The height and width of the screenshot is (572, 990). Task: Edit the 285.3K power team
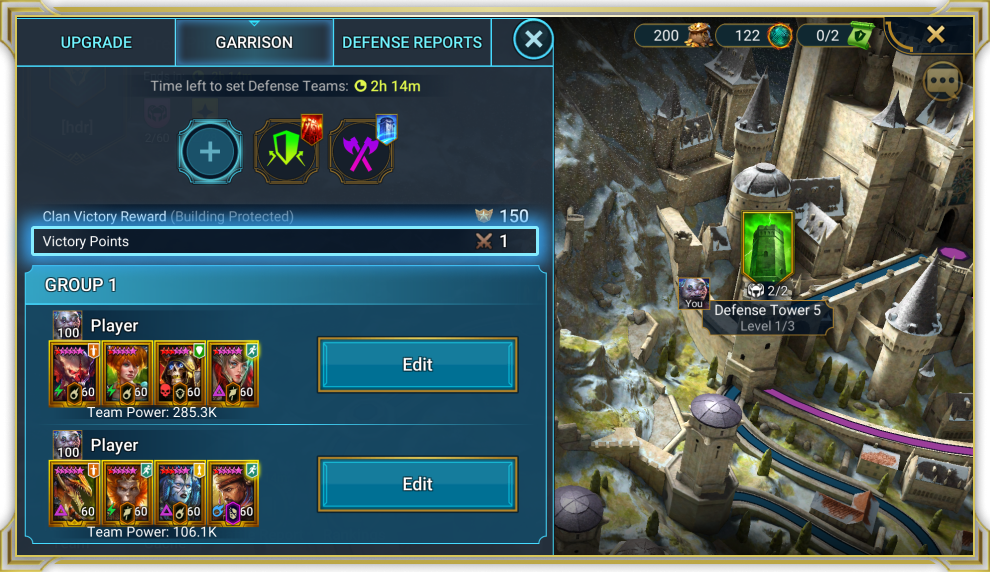[417, 364]
